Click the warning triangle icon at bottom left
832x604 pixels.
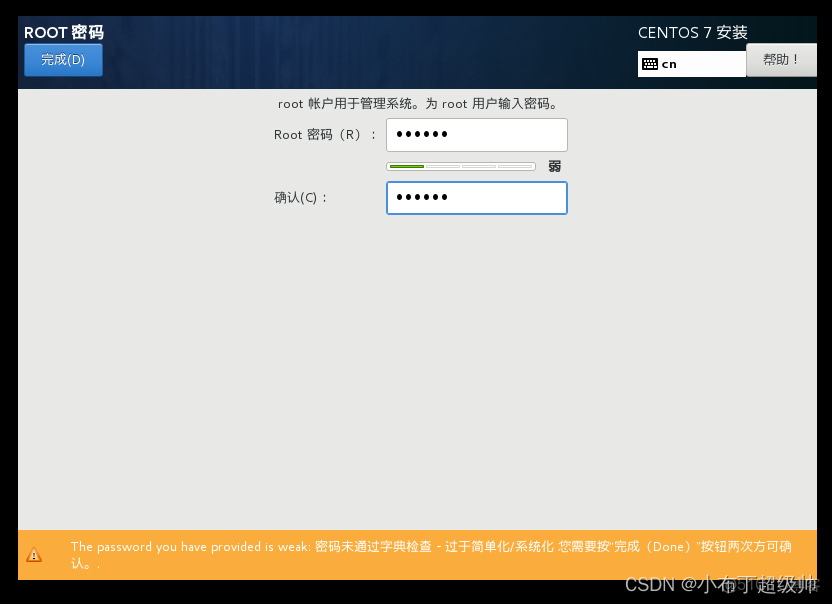pyautogui.click(x=34, y=555)
